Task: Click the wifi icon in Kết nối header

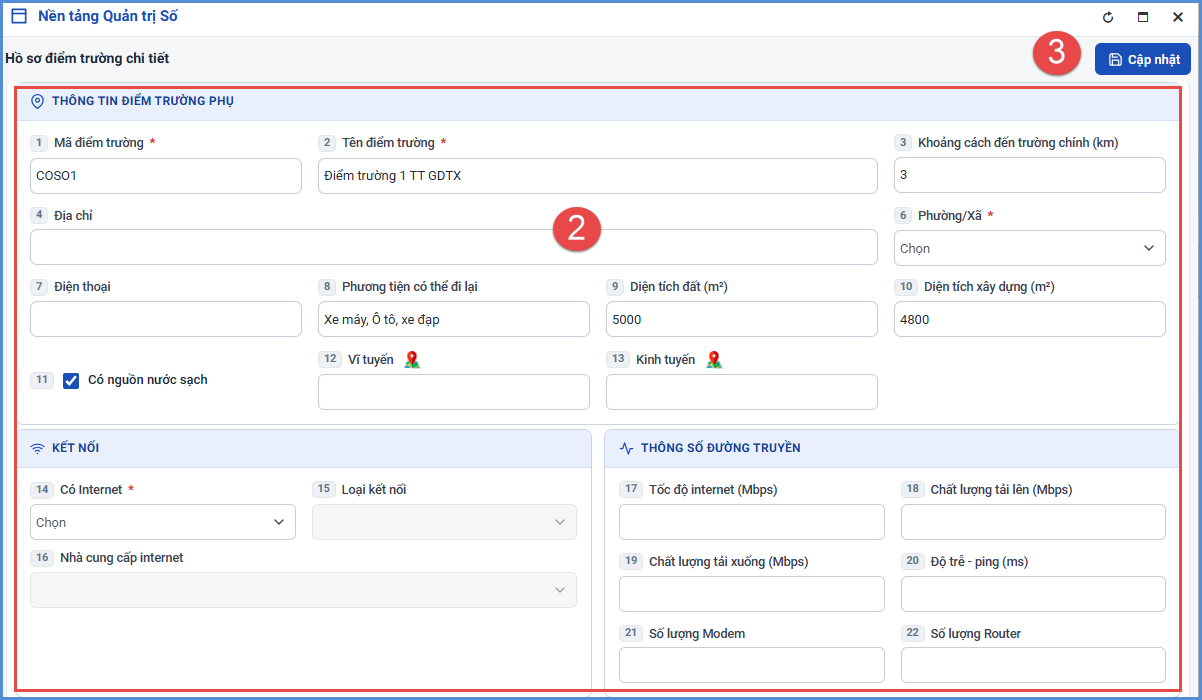Action: click(38, 448)
